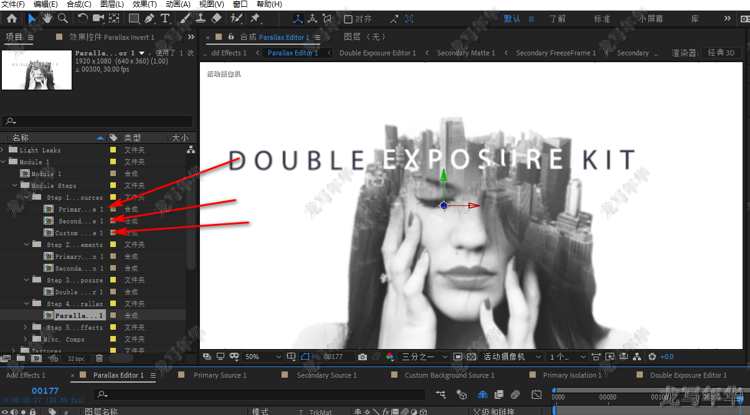Go to the Home screen icon
This screenshot has width=750, height=415.
click(x=11, y=19)
